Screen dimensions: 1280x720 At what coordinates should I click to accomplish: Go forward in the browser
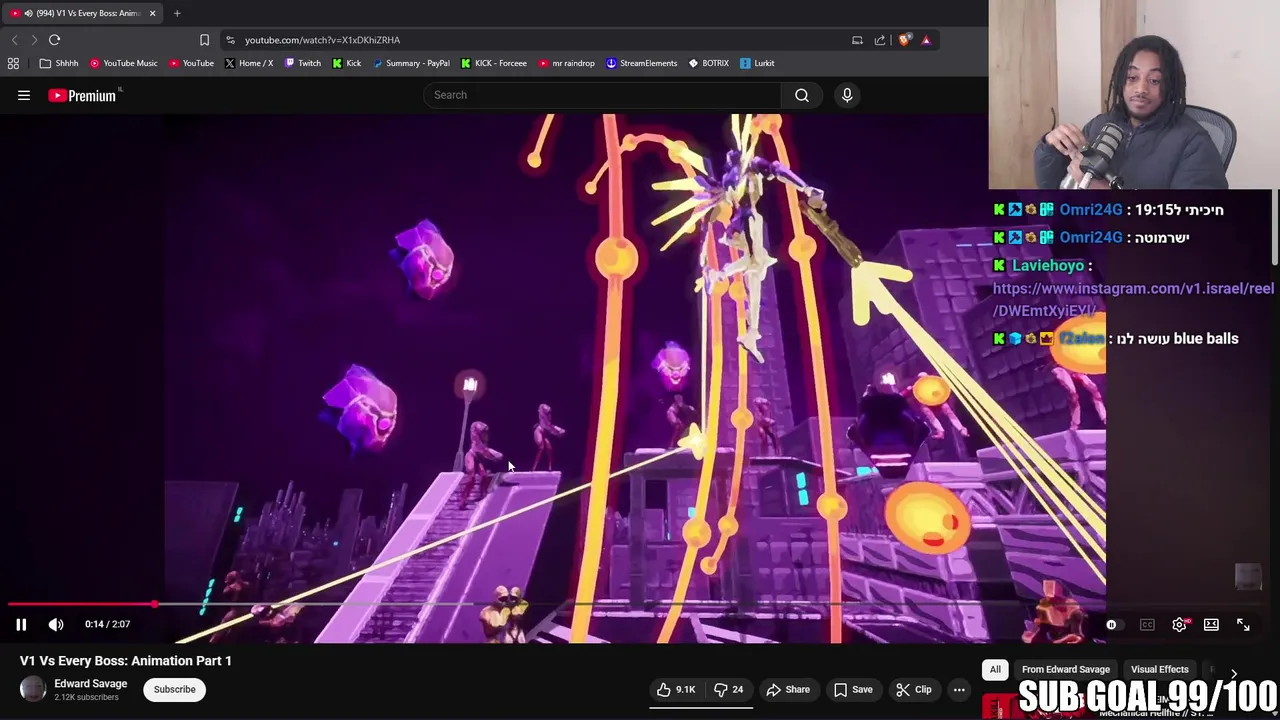click(x=34, y=40)
